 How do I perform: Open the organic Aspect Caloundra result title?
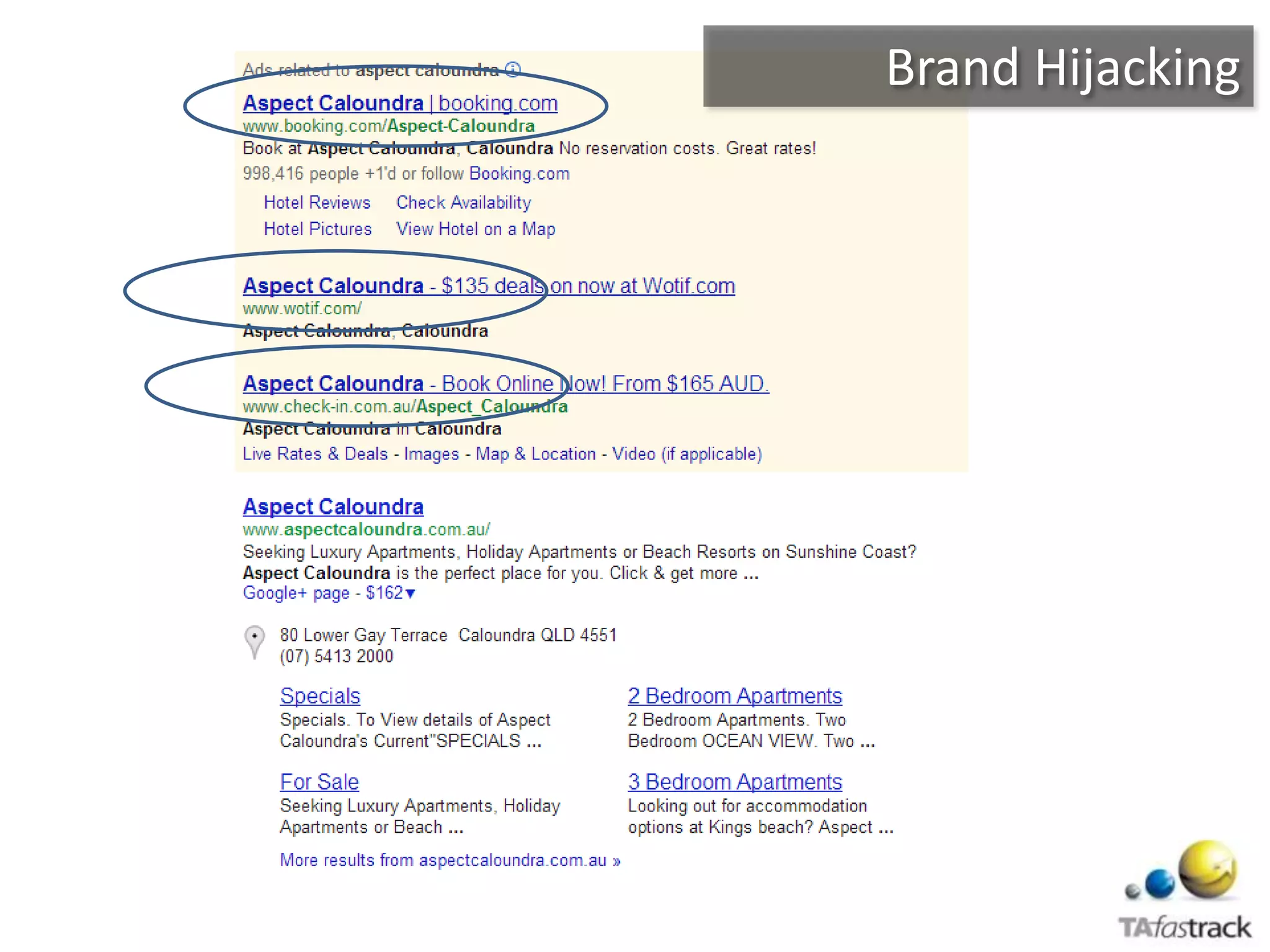point(333,507)
